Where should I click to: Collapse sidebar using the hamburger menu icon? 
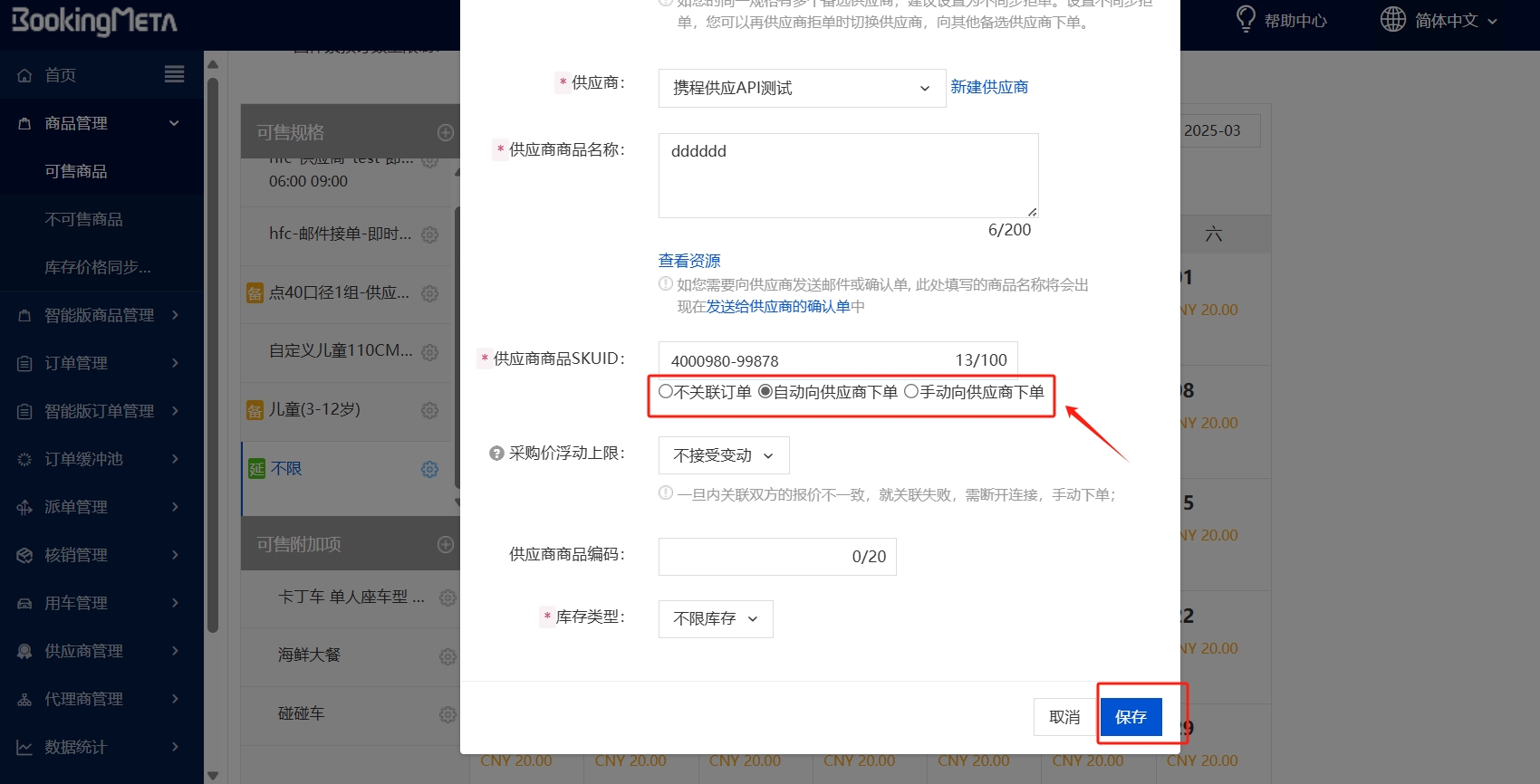tap(174, 74)
